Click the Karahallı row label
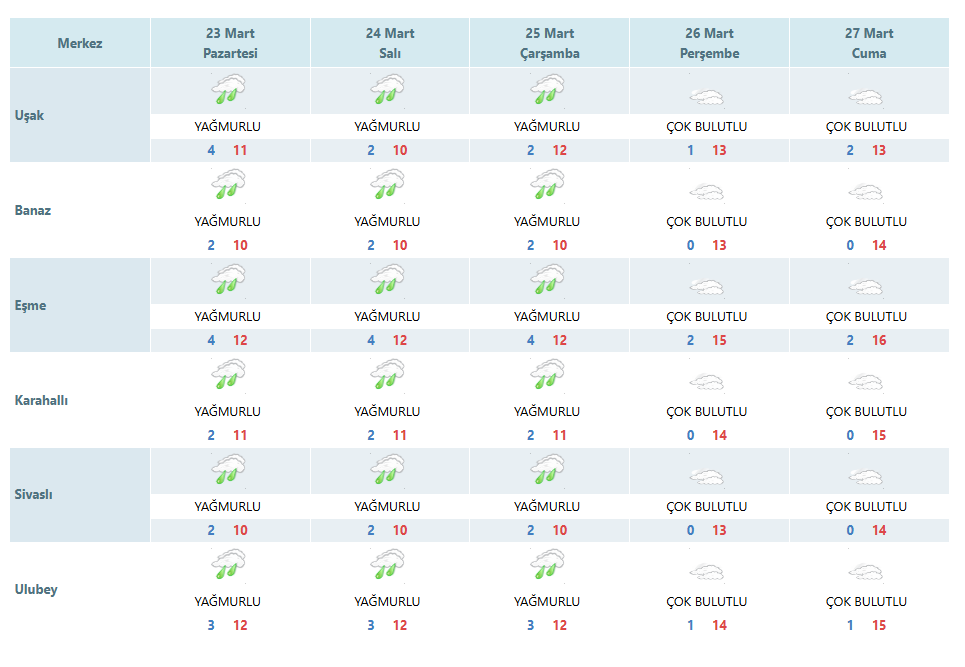This screenshot has width=965, height=667. [41, 400]
